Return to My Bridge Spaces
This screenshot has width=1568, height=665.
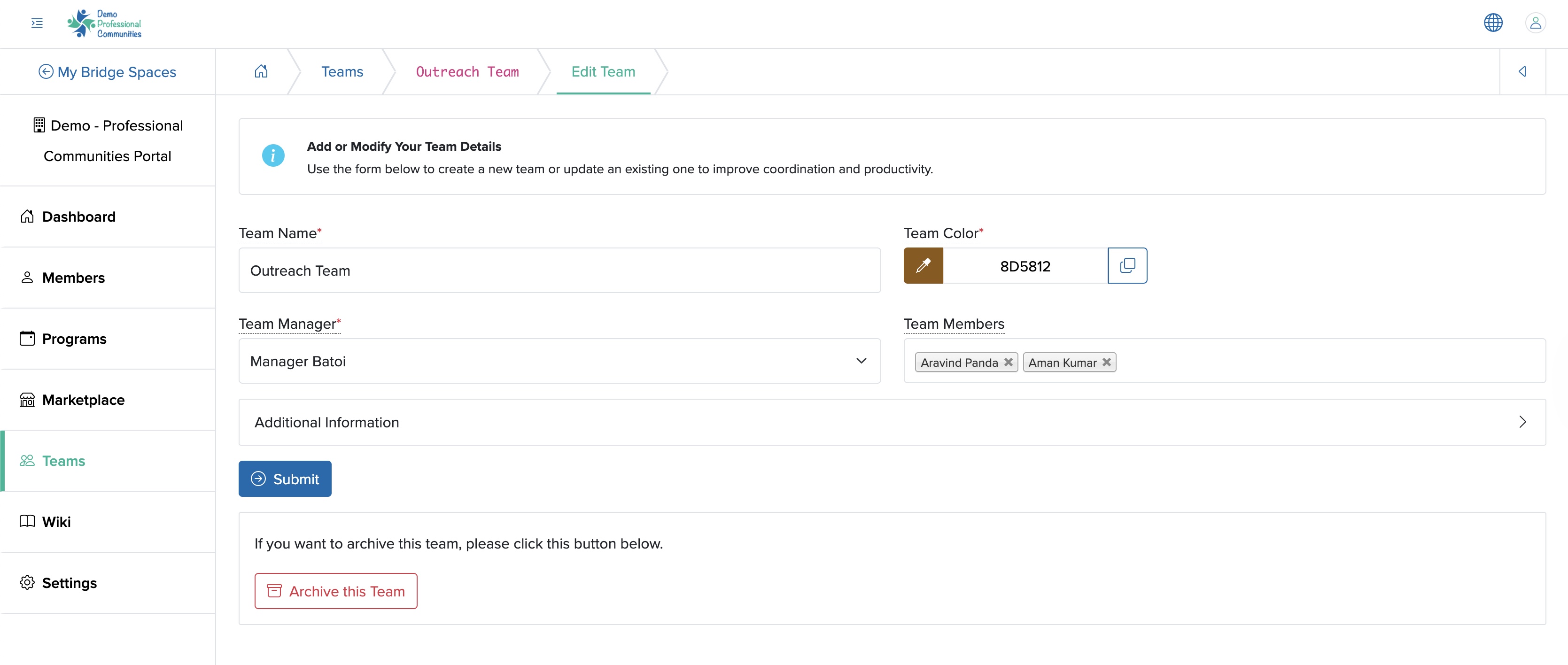tap(108, 72)
